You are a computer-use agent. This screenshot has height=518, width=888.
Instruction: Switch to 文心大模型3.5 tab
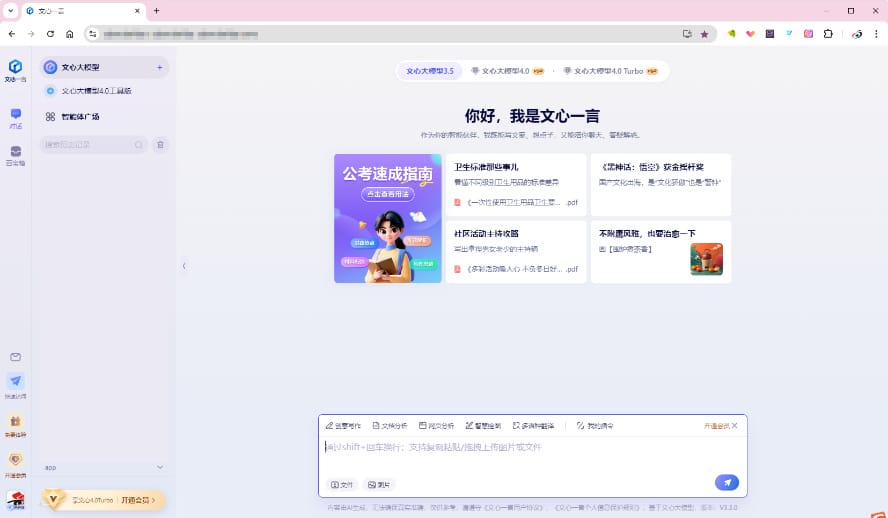click(430, 71)
